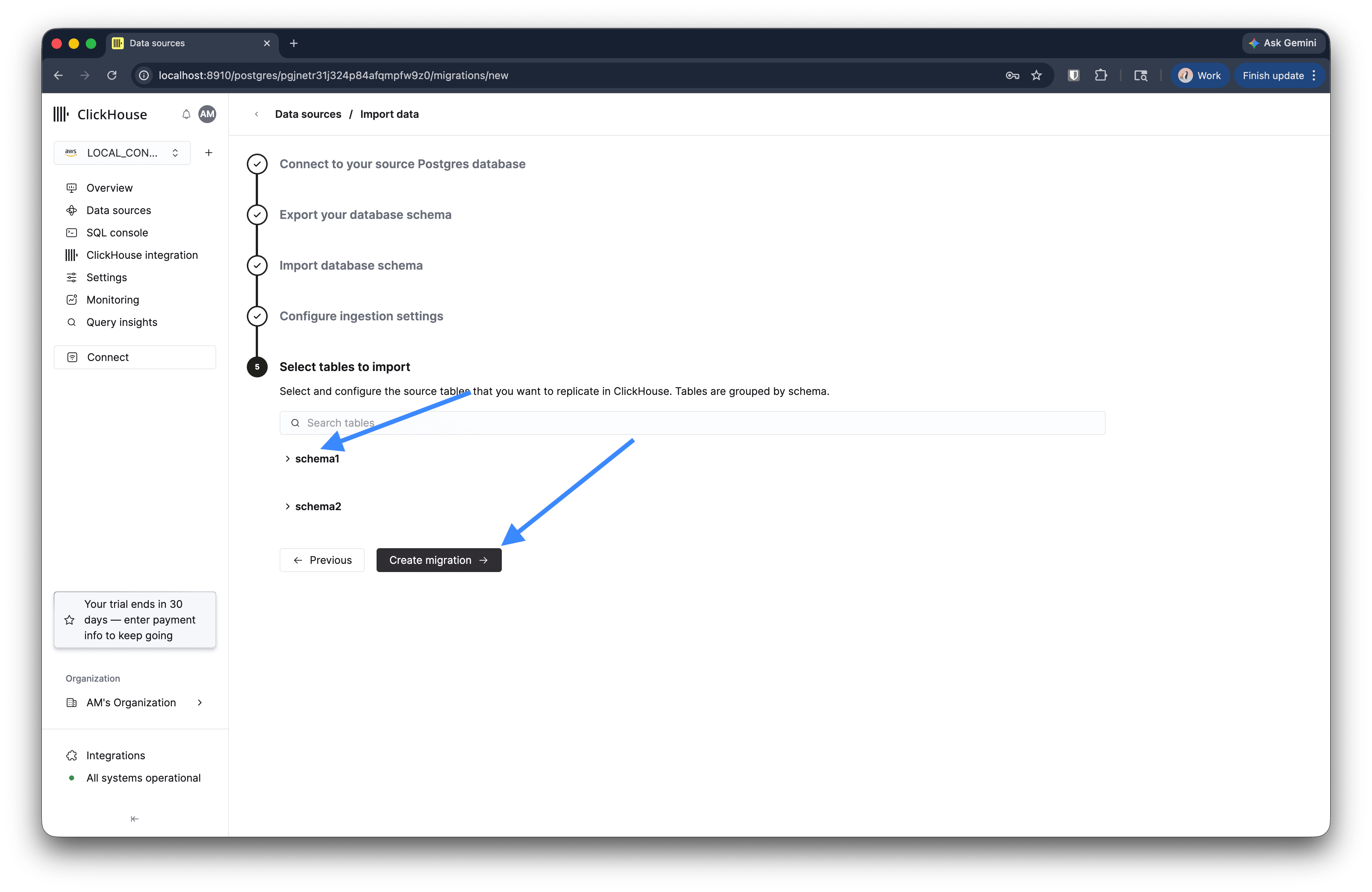Open SQL console in sidebar
Viewport: 1372px width, 892px height.
[117, 233]
